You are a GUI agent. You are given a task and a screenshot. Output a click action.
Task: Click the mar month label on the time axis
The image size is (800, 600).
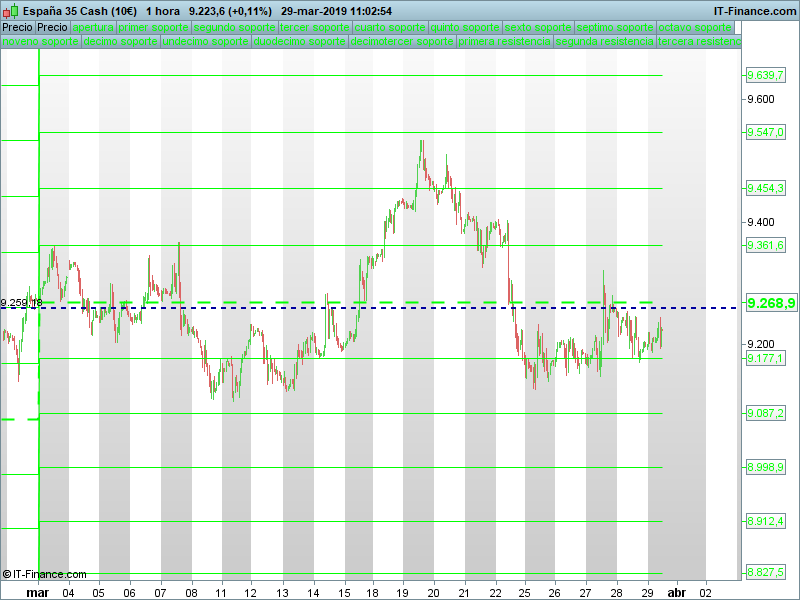(38, 593)
